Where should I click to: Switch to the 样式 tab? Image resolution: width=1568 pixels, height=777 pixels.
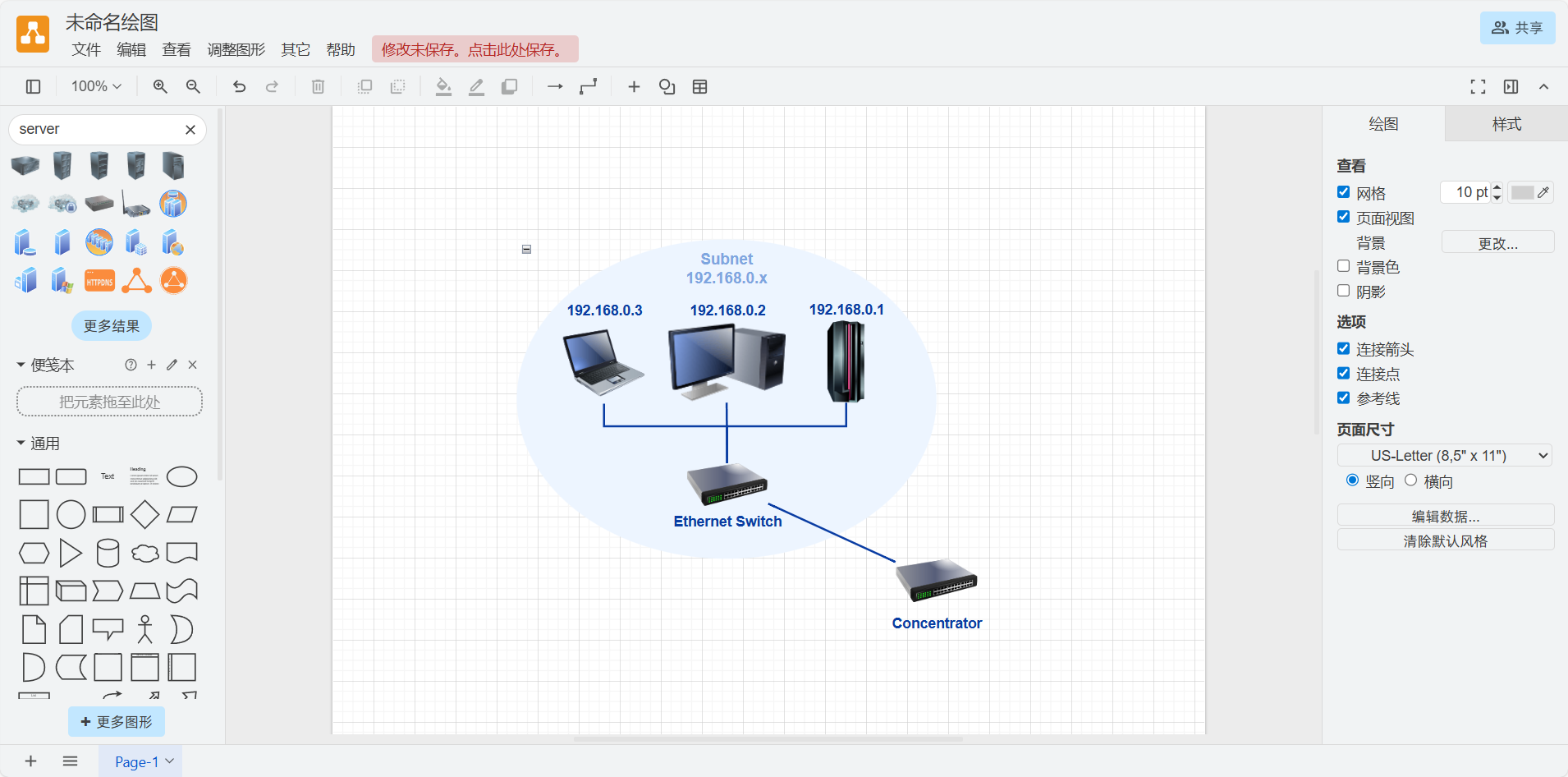tap(1506, 124)
